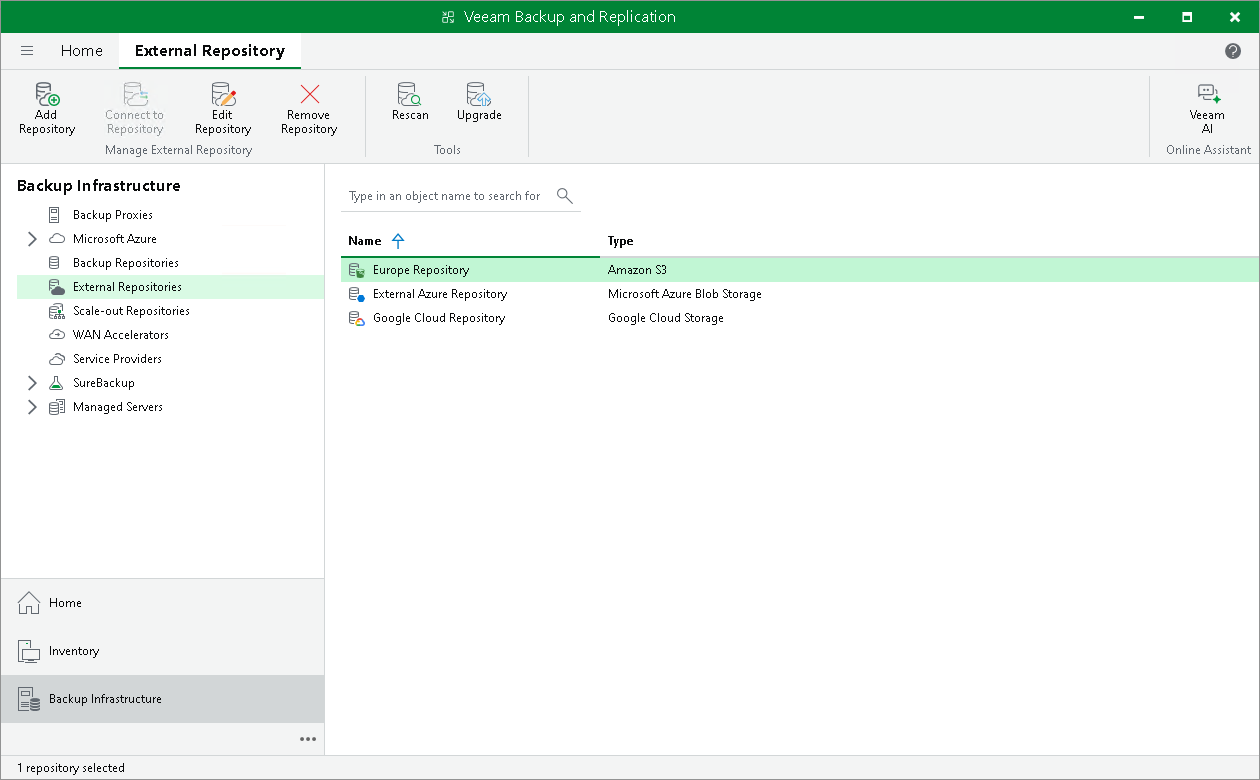The height and width of the screenshot is (780, 1260).
Task: Click the SureBackup tree label
Action: (104, 383)
